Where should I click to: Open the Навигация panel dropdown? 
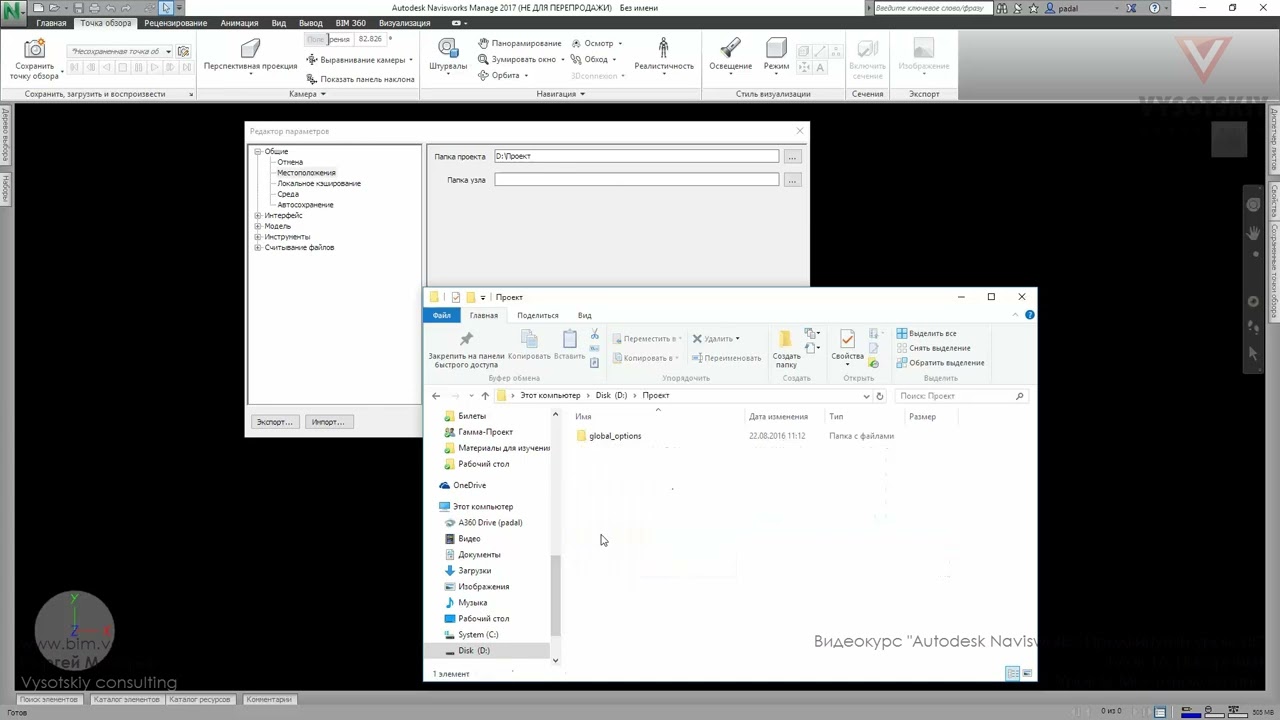click(560, 94)
